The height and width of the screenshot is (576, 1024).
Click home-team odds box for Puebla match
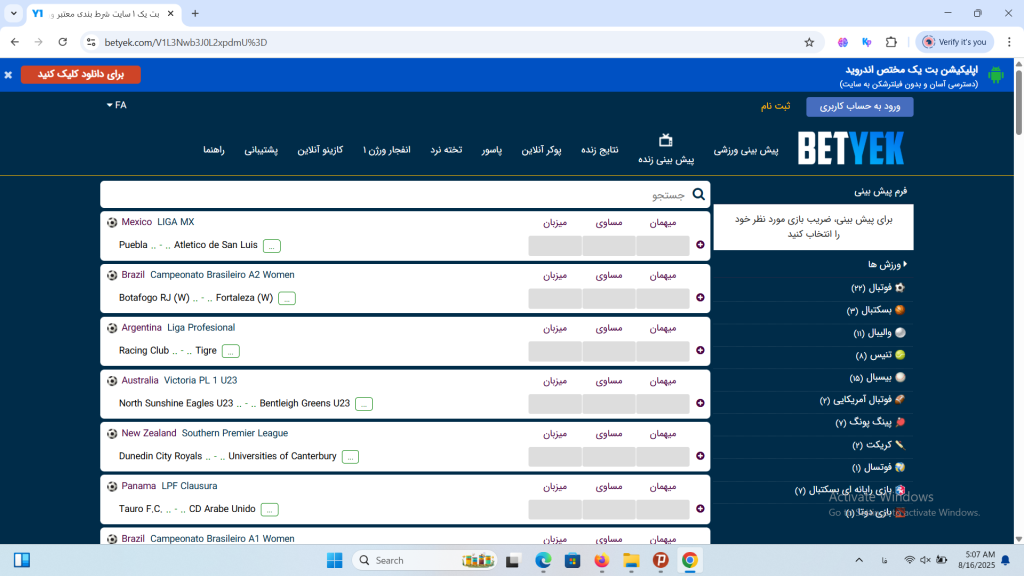555,246
